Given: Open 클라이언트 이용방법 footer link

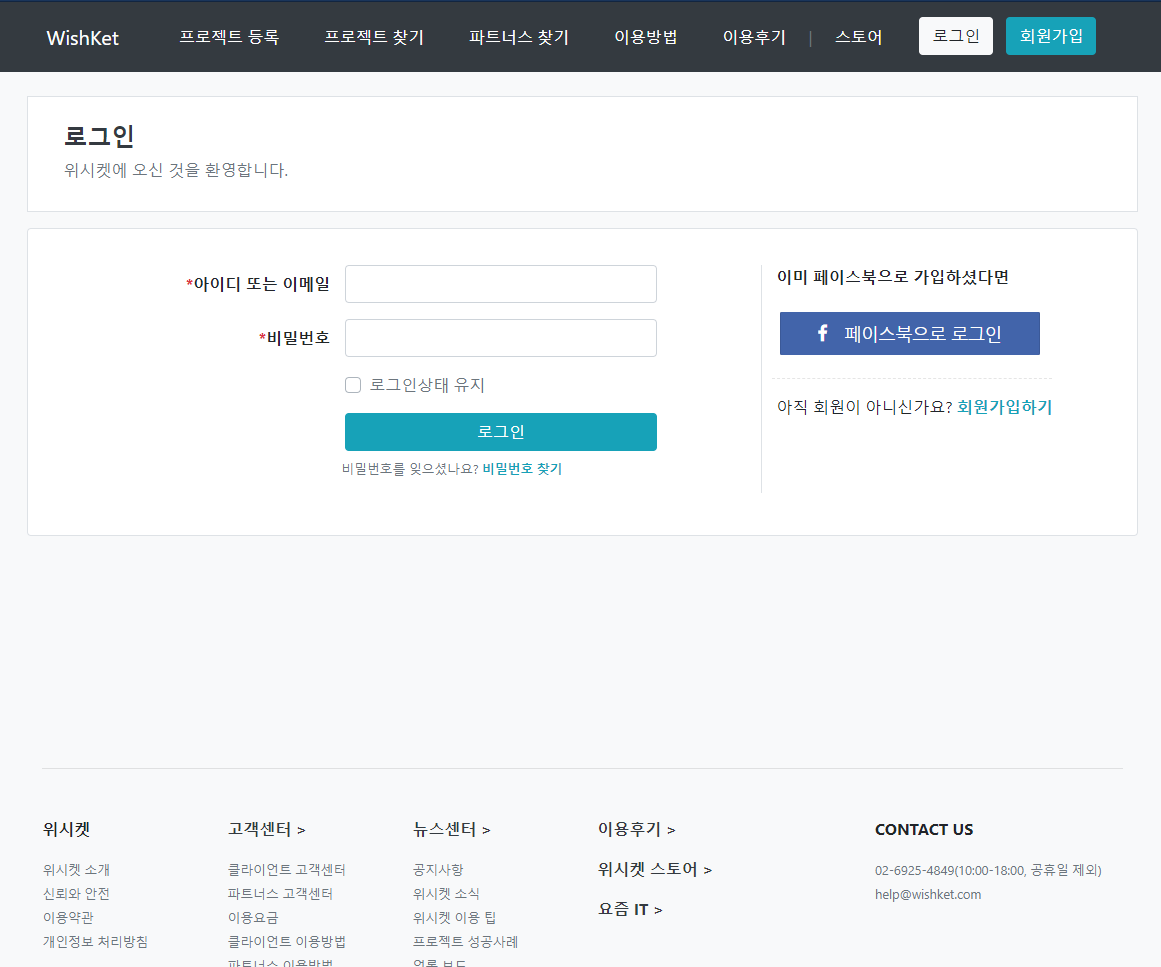Looking at the screenshot, I should coord(287,942).
